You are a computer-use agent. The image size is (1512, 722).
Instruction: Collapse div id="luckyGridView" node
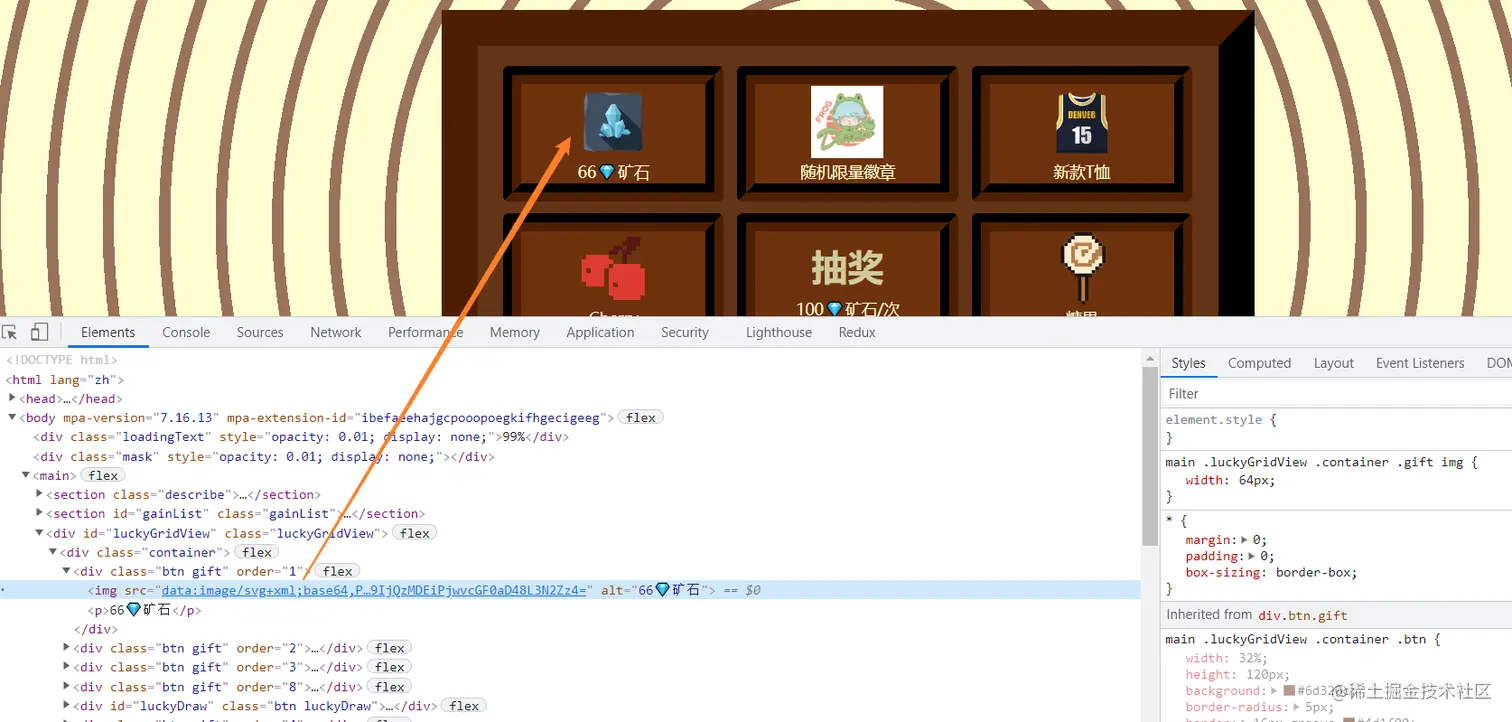39,533
